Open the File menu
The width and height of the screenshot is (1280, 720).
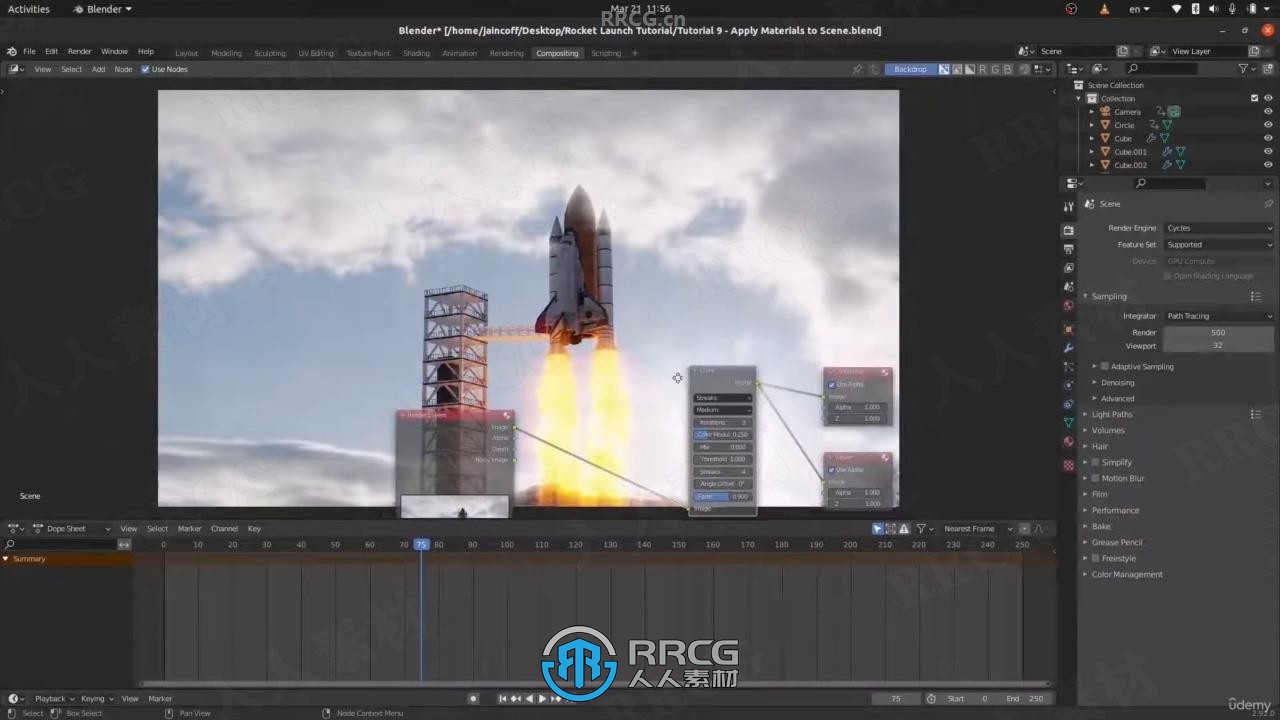[x=29, y=51]
